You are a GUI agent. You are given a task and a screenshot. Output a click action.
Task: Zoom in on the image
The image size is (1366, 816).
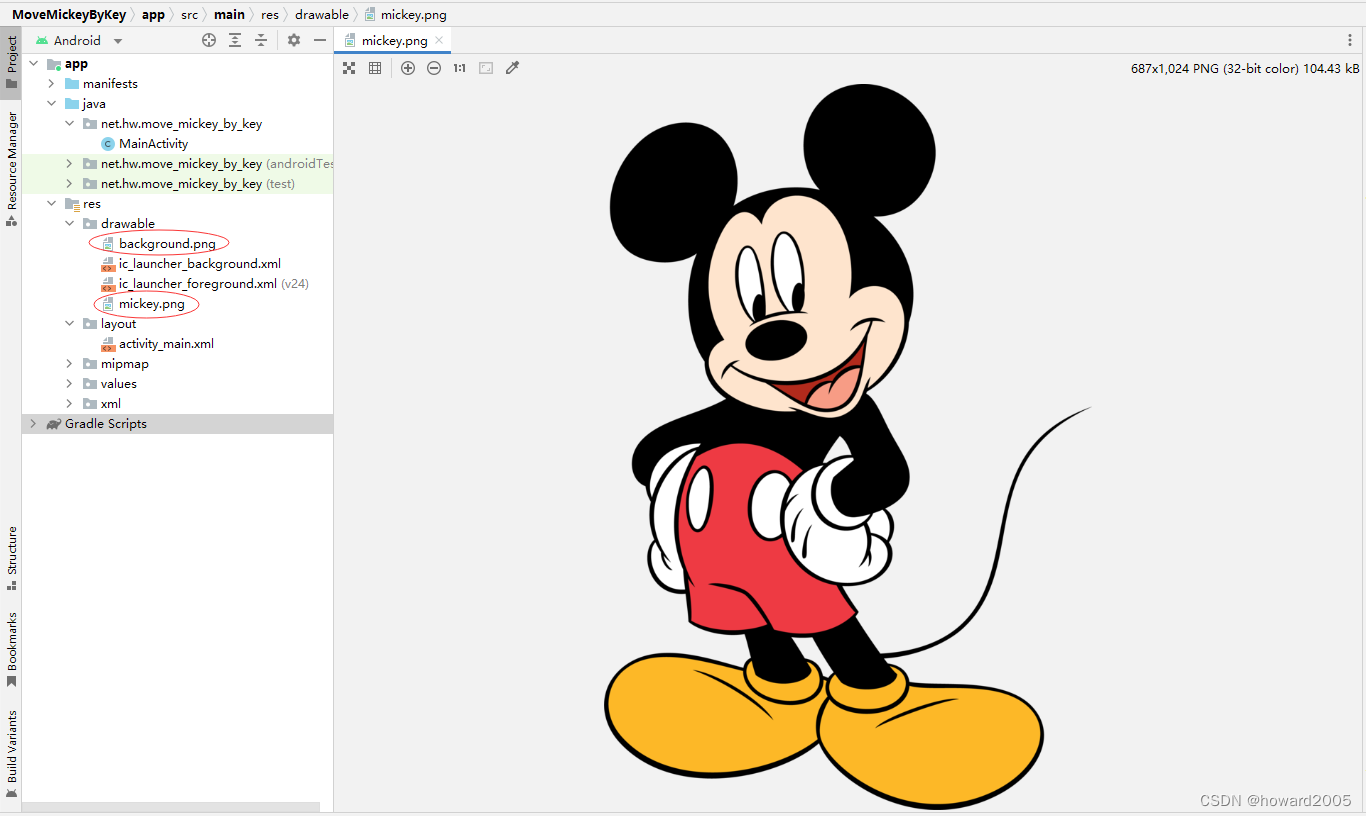coord(408,68)
